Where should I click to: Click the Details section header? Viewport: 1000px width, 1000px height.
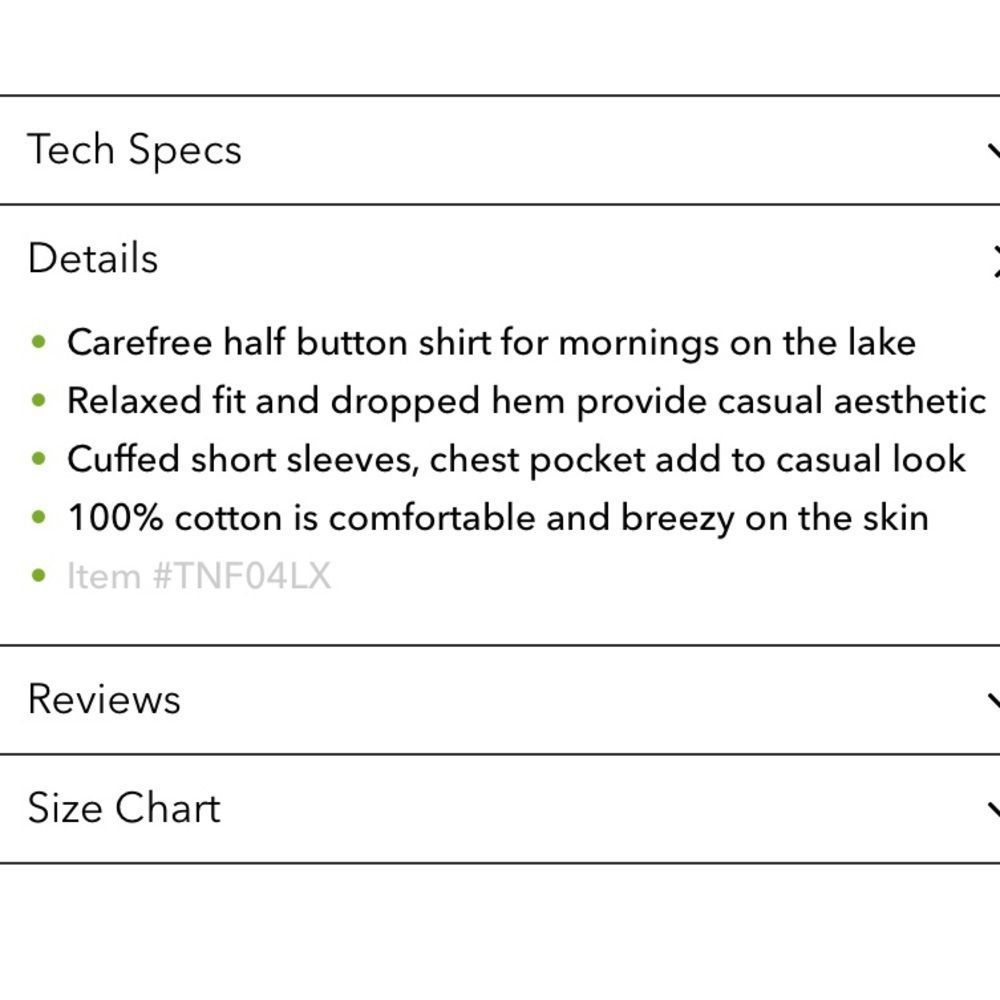coord(93,257)
